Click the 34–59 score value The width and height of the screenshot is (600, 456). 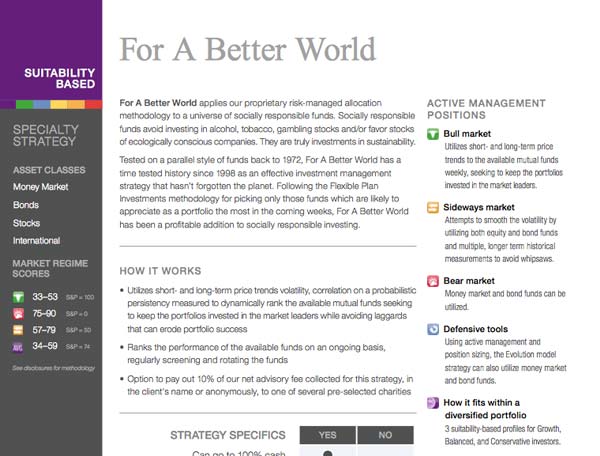click(x=45, y=346)
